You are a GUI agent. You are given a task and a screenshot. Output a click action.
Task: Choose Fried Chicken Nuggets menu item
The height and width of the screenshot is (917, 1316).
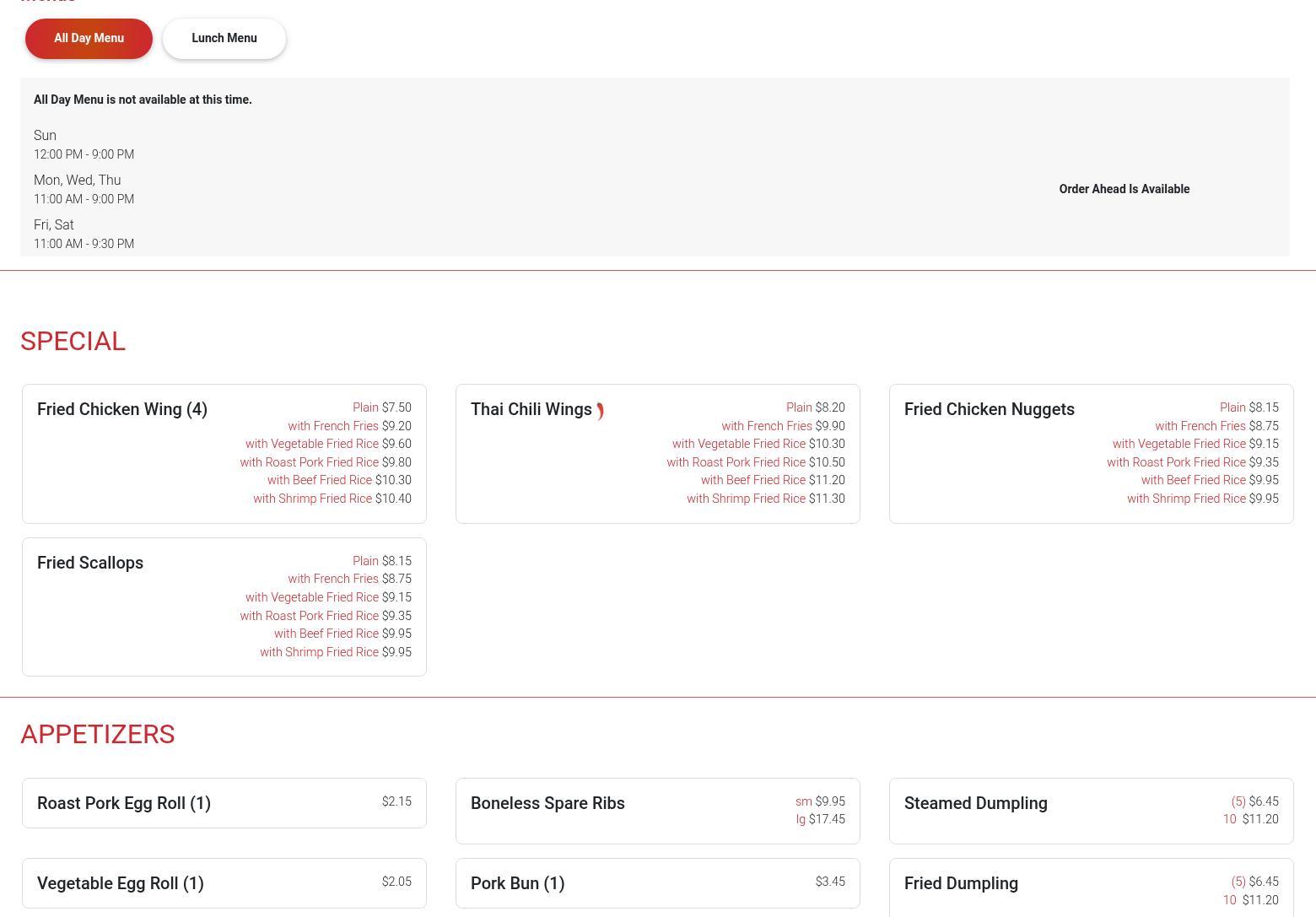[x=989, y=409]
